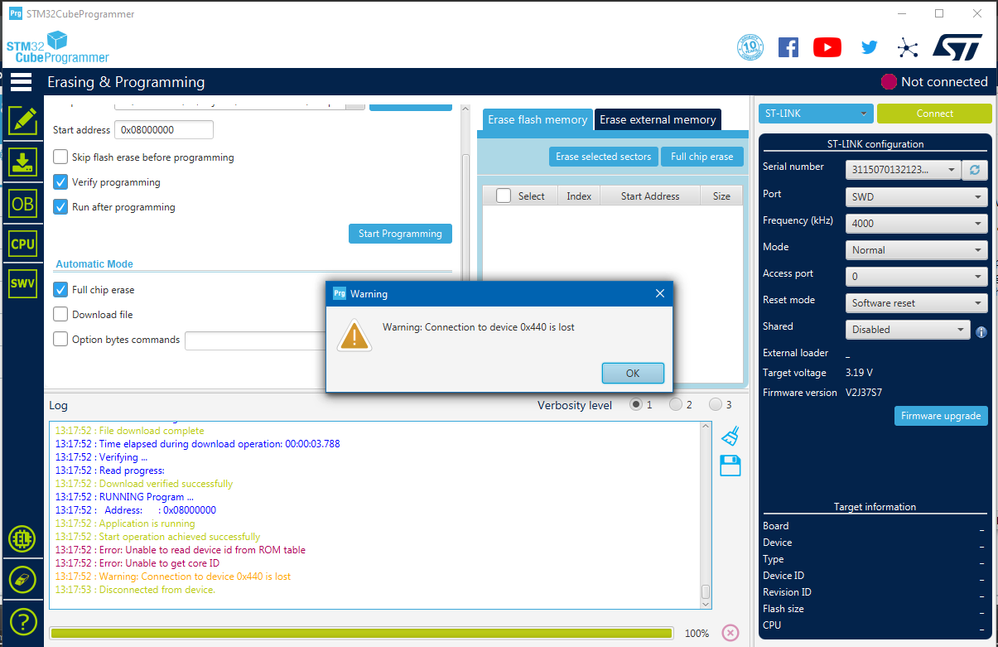This screenshot has width=998, height=647.
Task: Switch to Erase flash memory tab
Action: [x=537, y=120]
